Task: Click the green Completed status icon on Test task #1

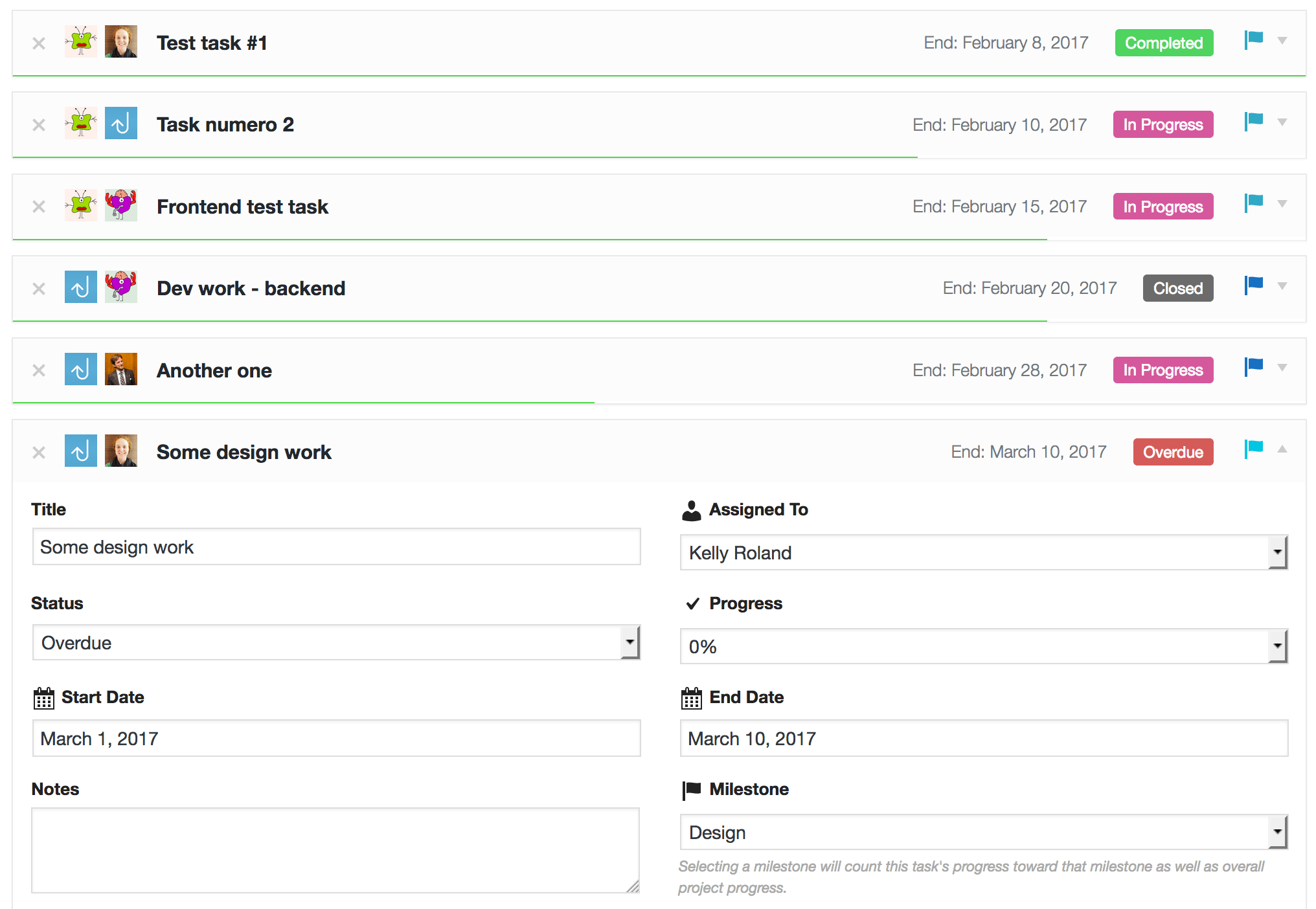Action: (1163, 44)
